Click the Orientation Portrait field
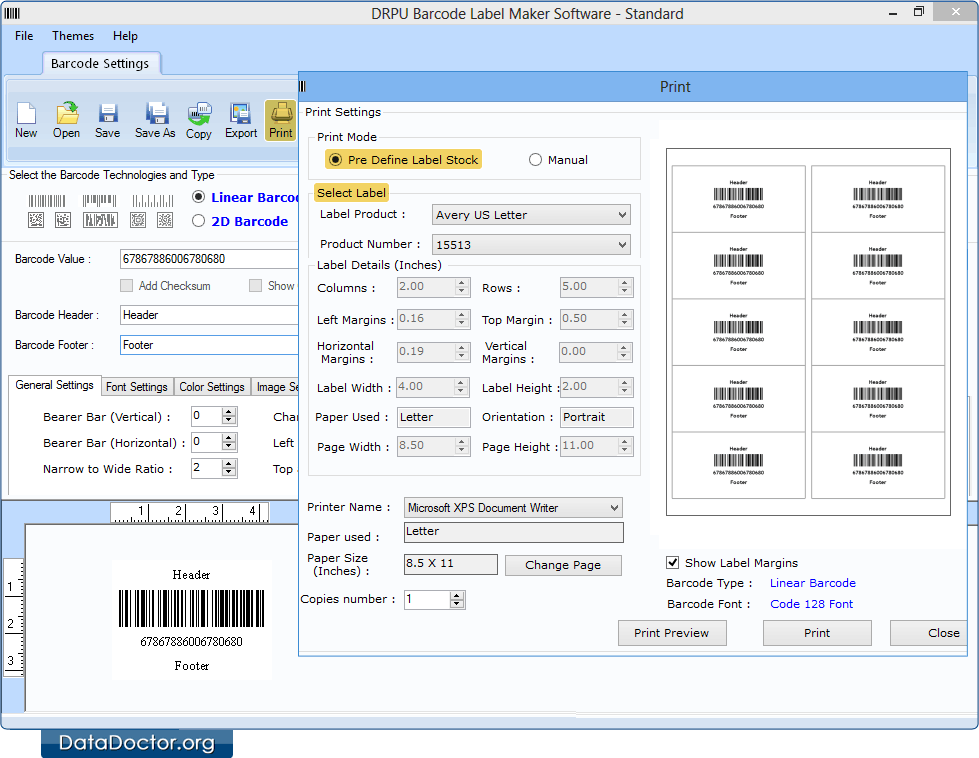The width and height of the screenshot is (979, 758). pos(597,417)
